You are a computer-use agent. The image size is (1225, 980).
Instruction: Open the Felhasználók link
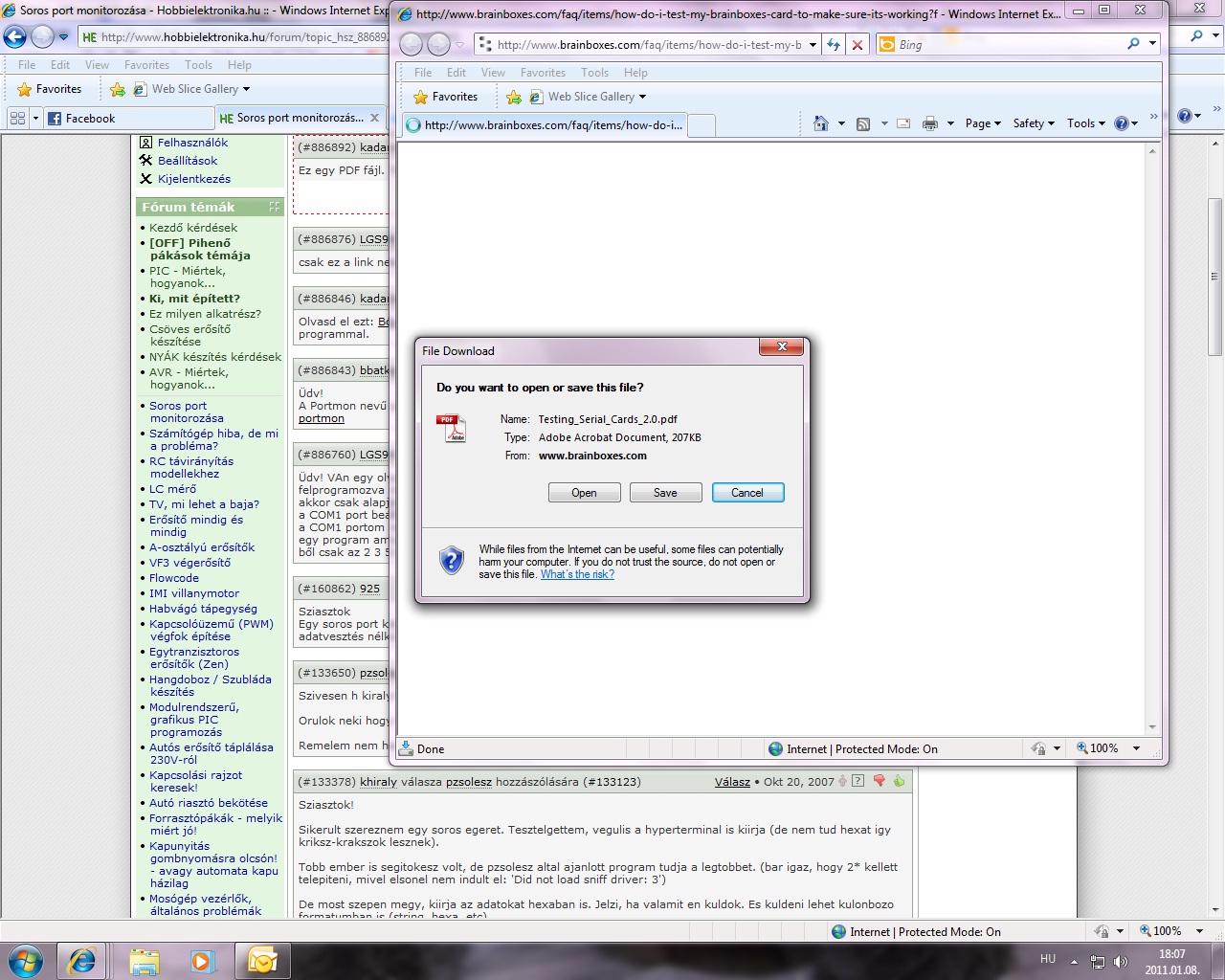(x=192, y=143)
